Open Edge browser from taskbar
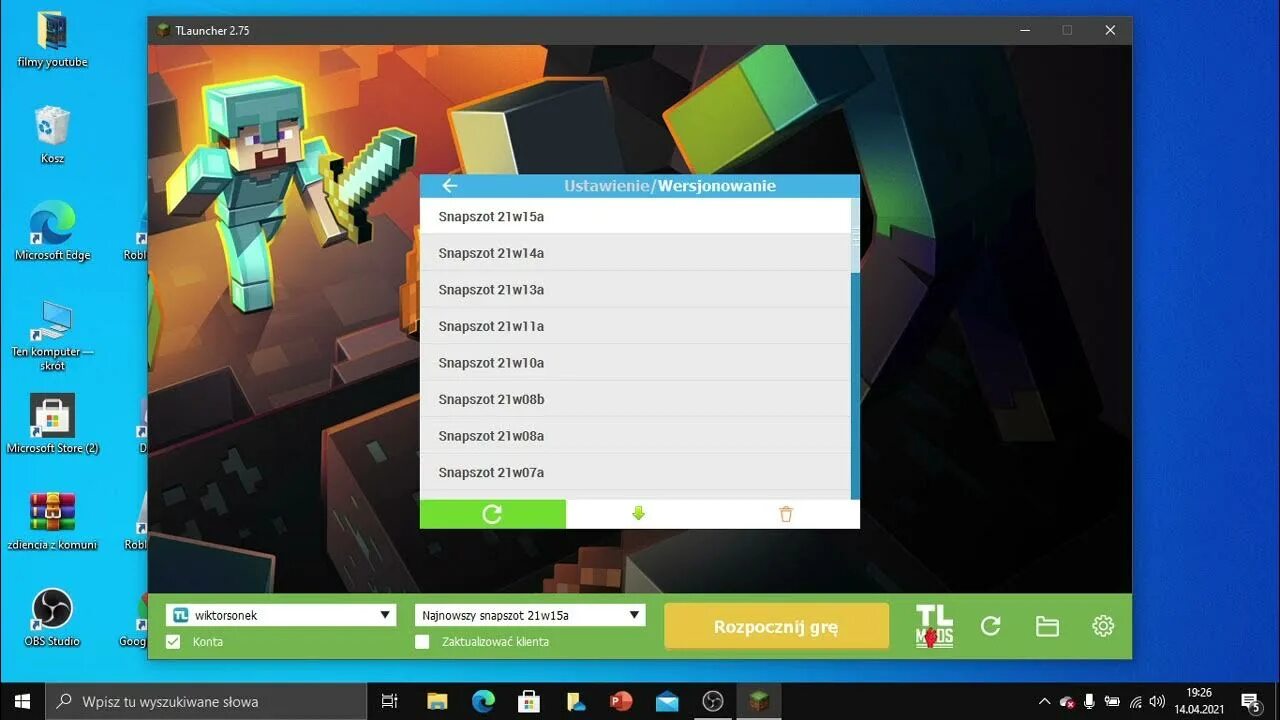 pos(483,701)
